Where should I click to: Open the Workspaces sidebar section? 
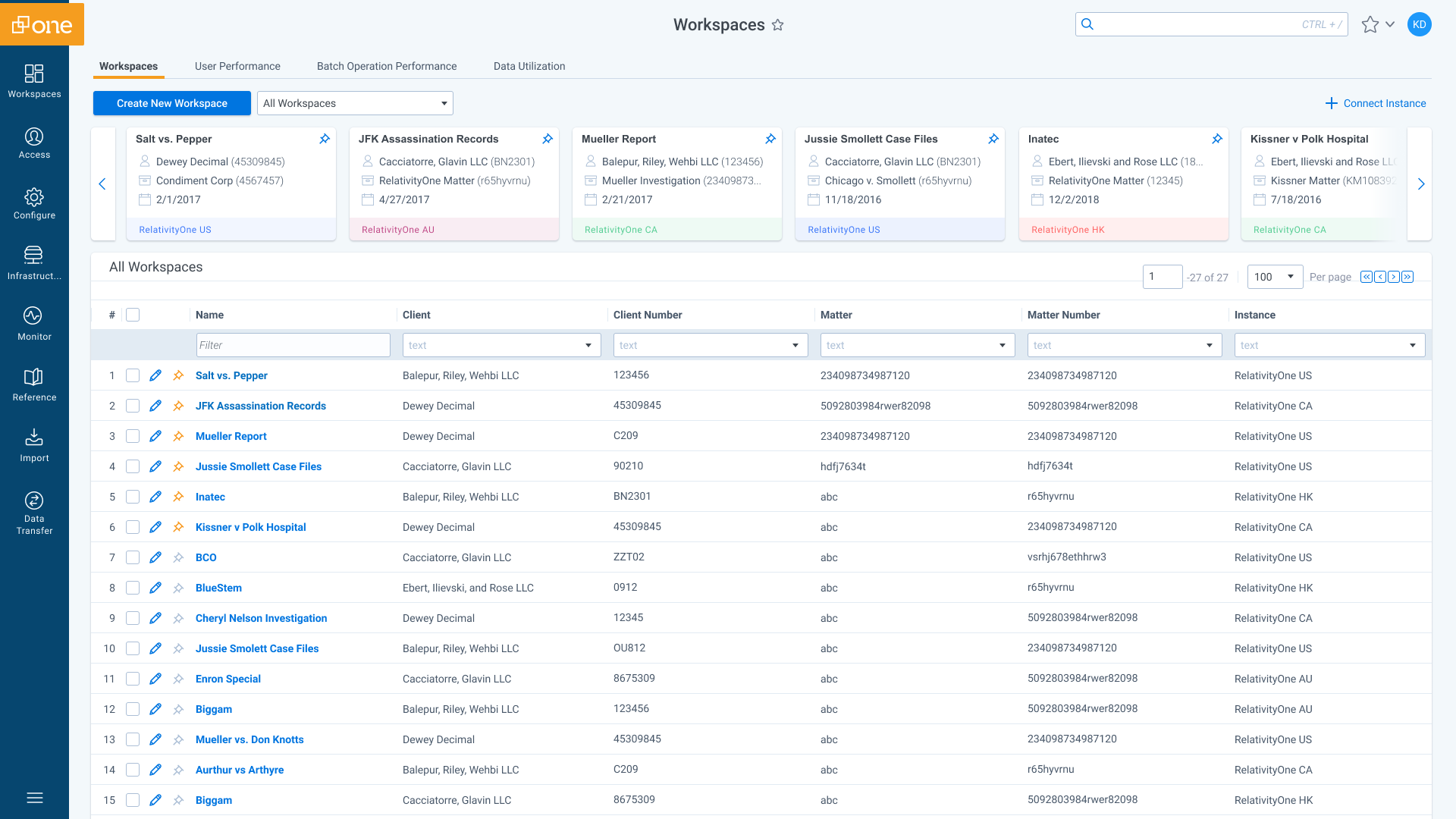click(34, 81)
